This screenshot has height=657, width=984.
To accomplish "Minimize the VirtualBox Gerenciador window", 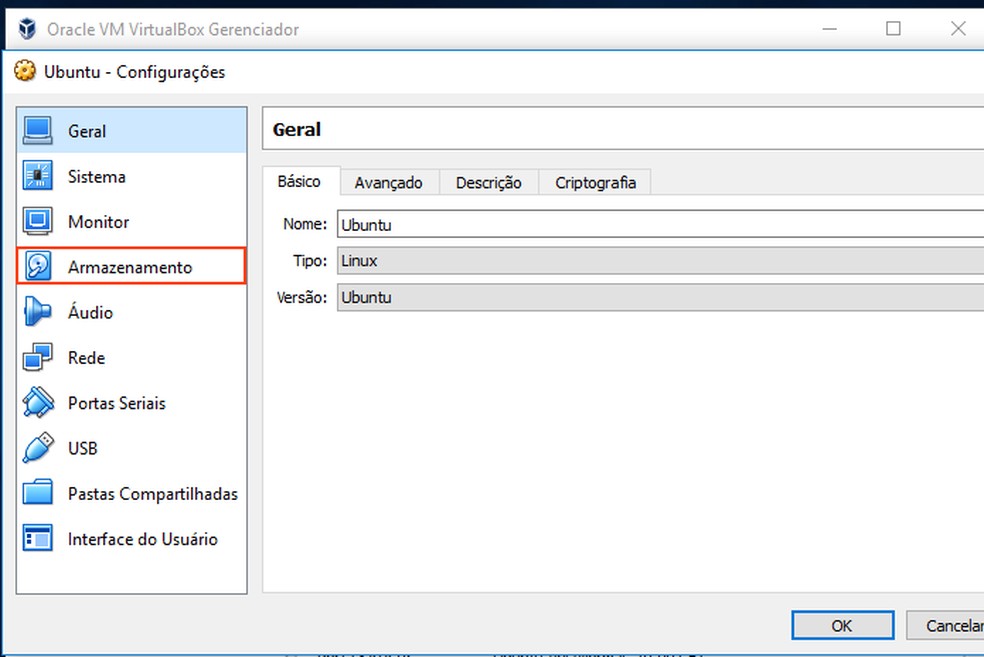I will coord(830,29).
